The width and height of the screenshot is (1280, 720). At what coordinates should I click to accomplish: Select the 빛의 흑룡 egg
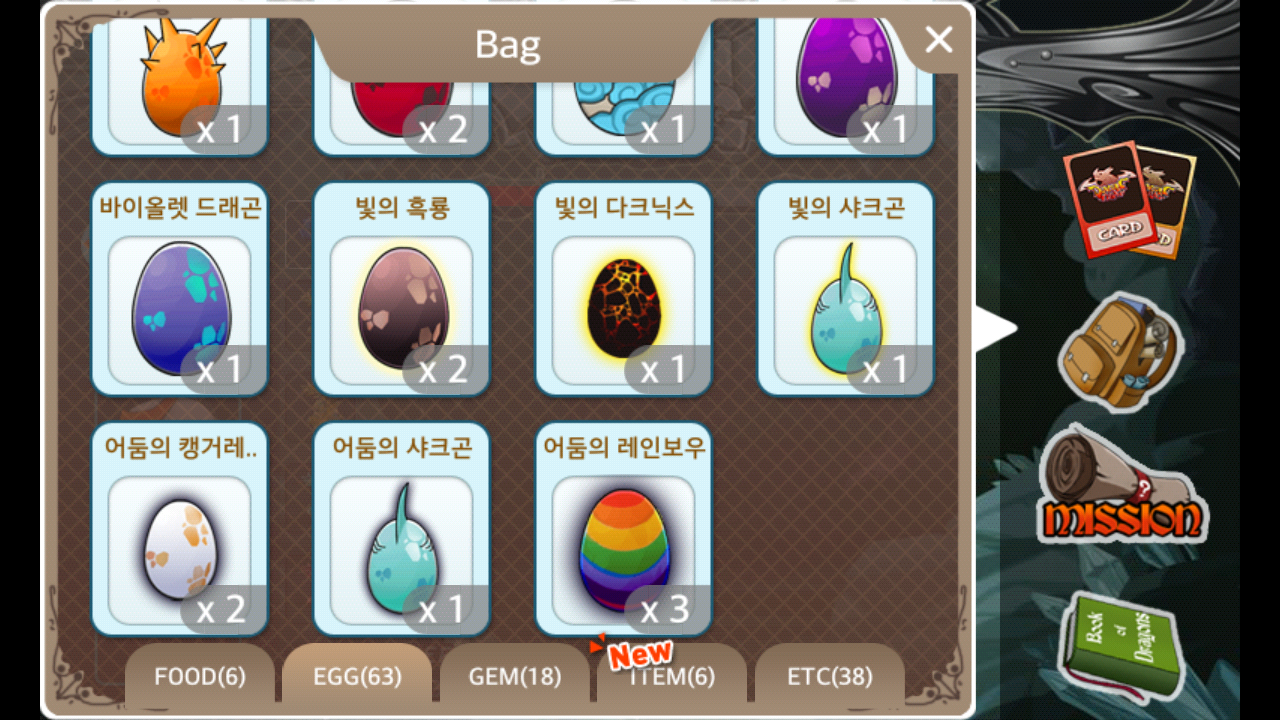402,289
